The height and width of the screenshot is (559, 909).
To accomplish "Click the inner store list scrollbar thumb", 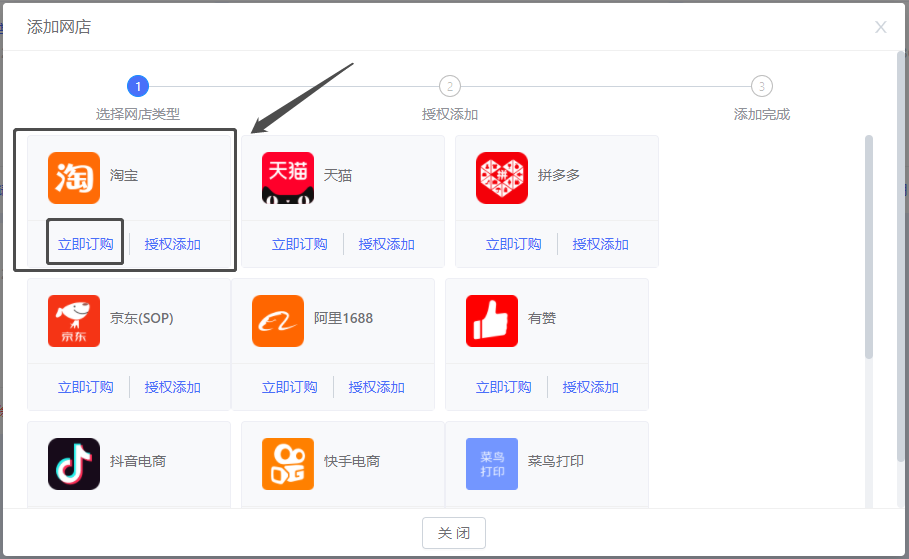I will click(868, 246).
